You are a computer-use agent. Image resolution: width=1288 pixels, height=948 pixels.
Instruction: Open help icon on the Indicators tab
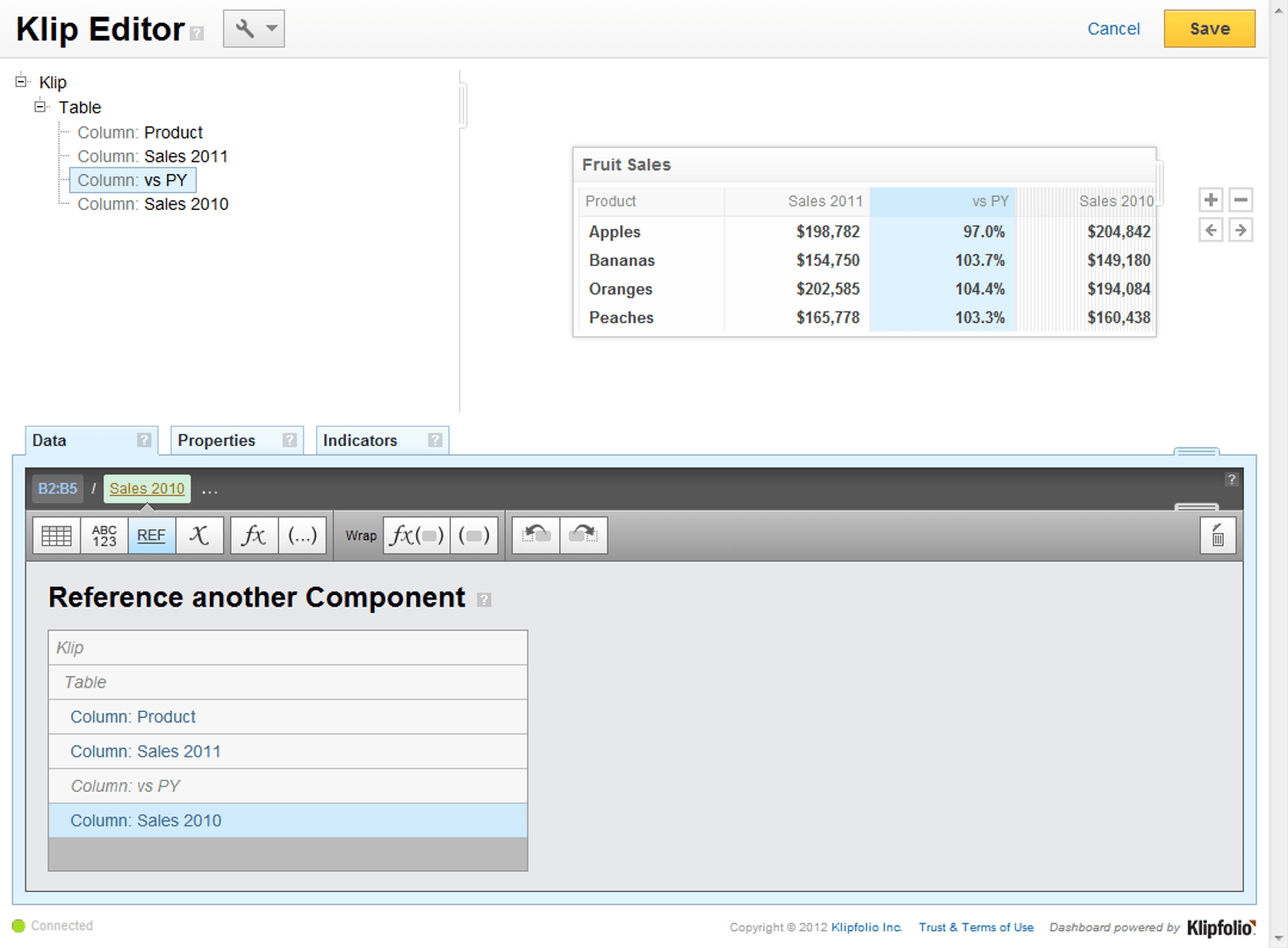[435, 441]
